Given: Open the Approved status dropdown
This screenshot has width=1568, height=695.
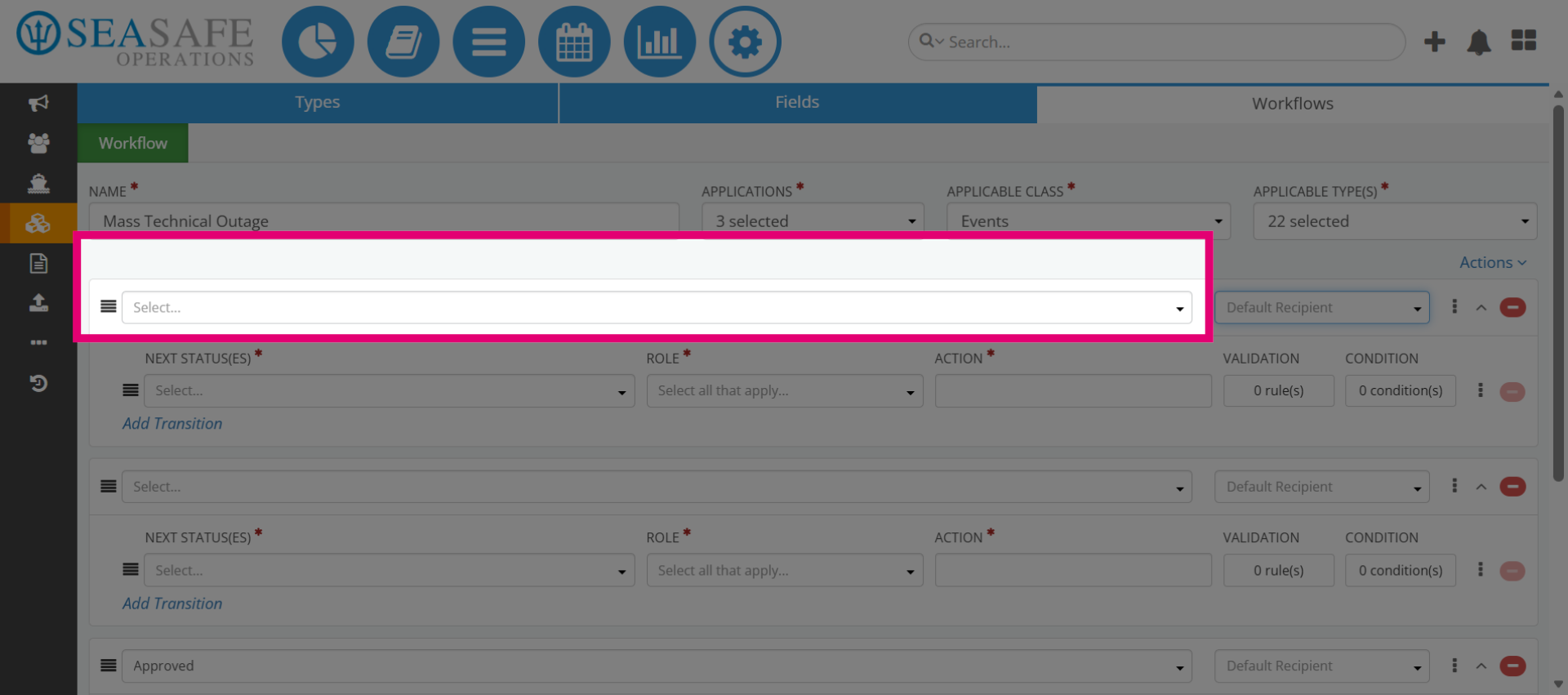Looking at the screenshot, I should [x=657, y=666].
